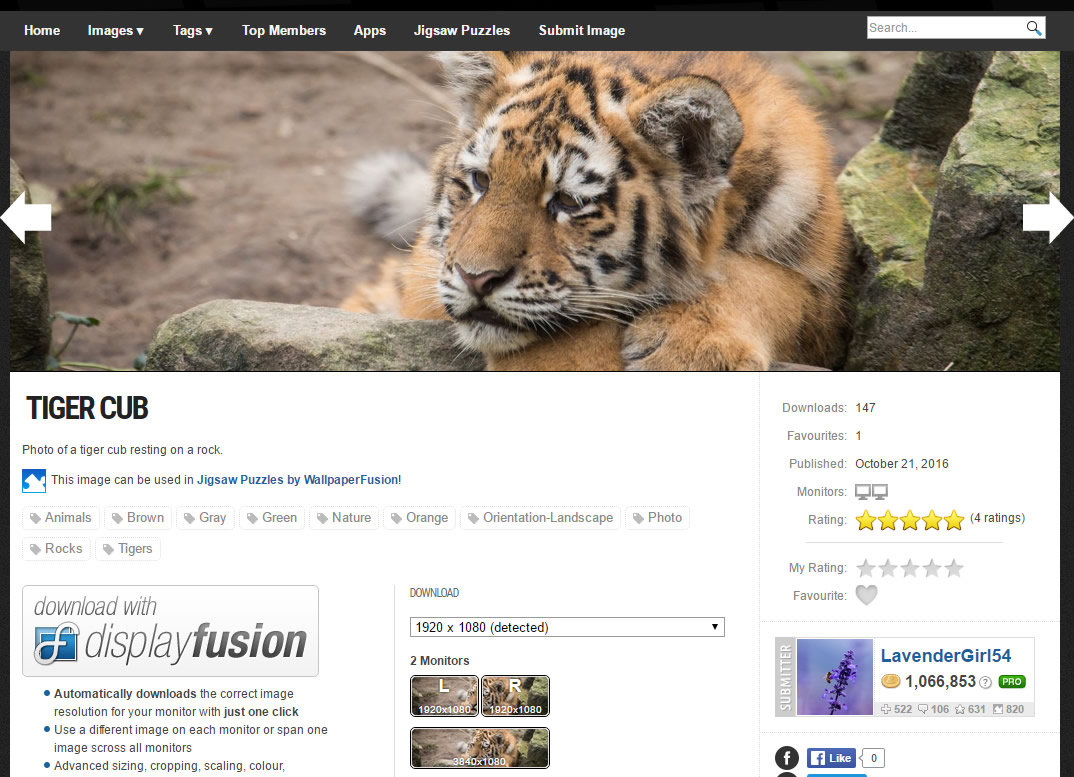
Task: Select the Orange color tag
Action: point(418,518)
